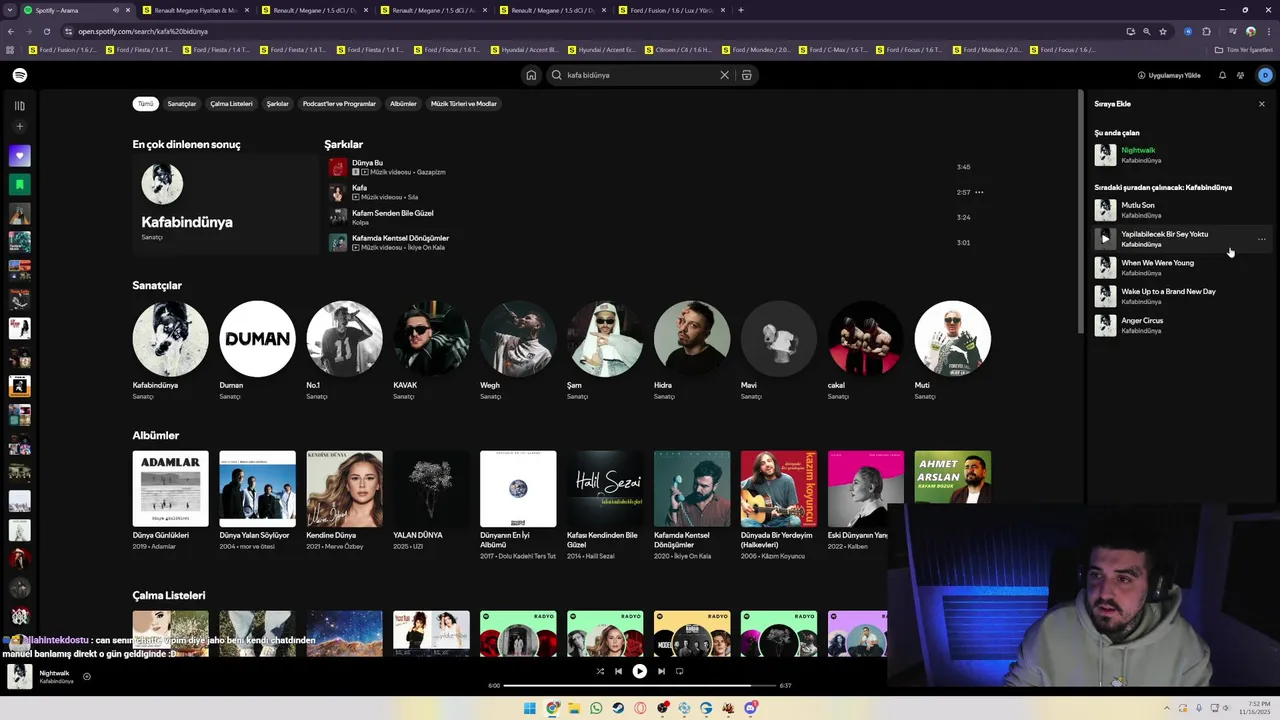Select Wake Up to a Brand New Day in queue
This screenshot has width=1280, height=720.
[1180, 296]
